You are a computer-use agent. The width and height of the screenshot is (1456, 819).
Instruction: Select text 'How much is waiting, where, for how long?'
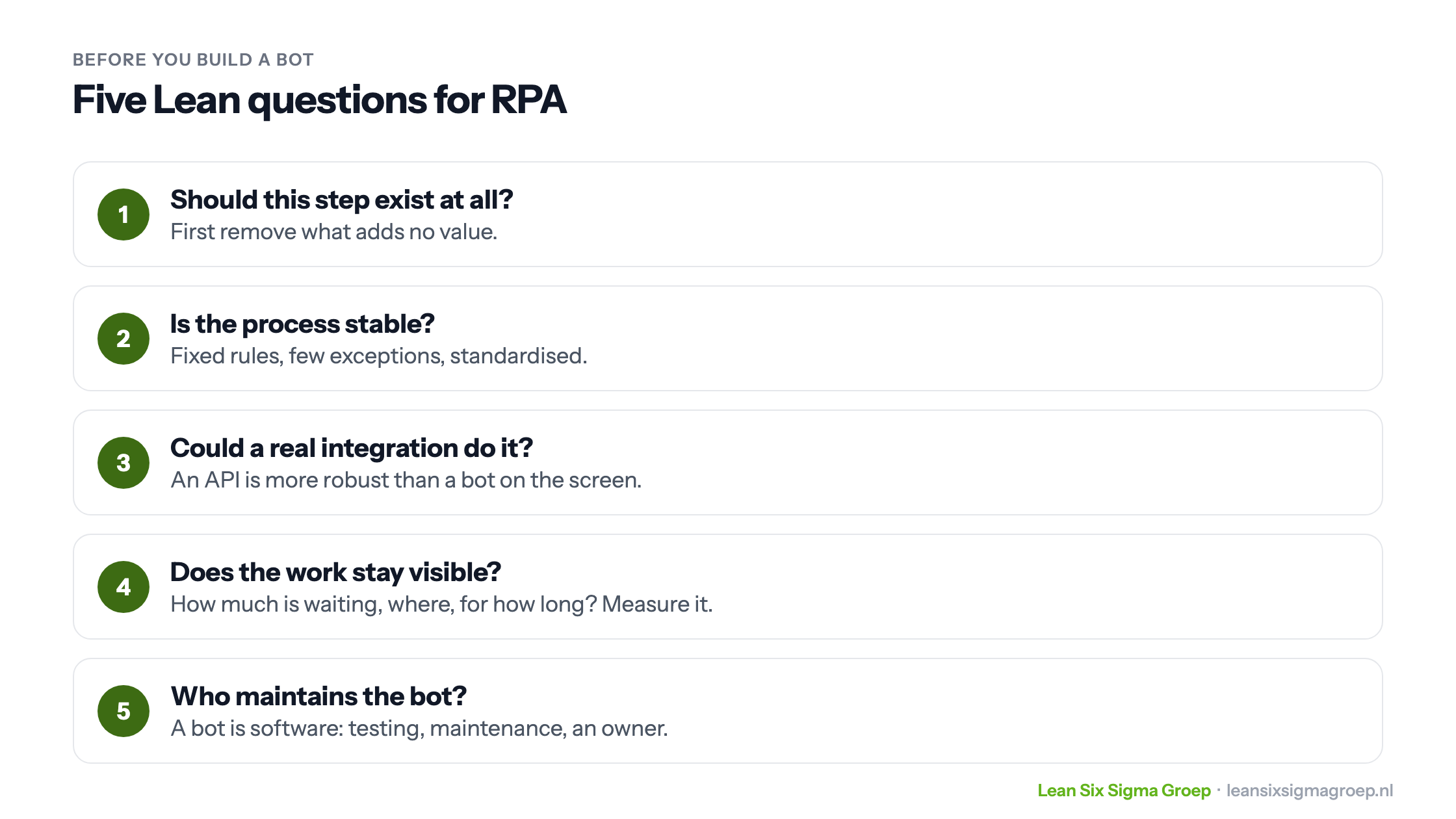click(x=383, y=604)
